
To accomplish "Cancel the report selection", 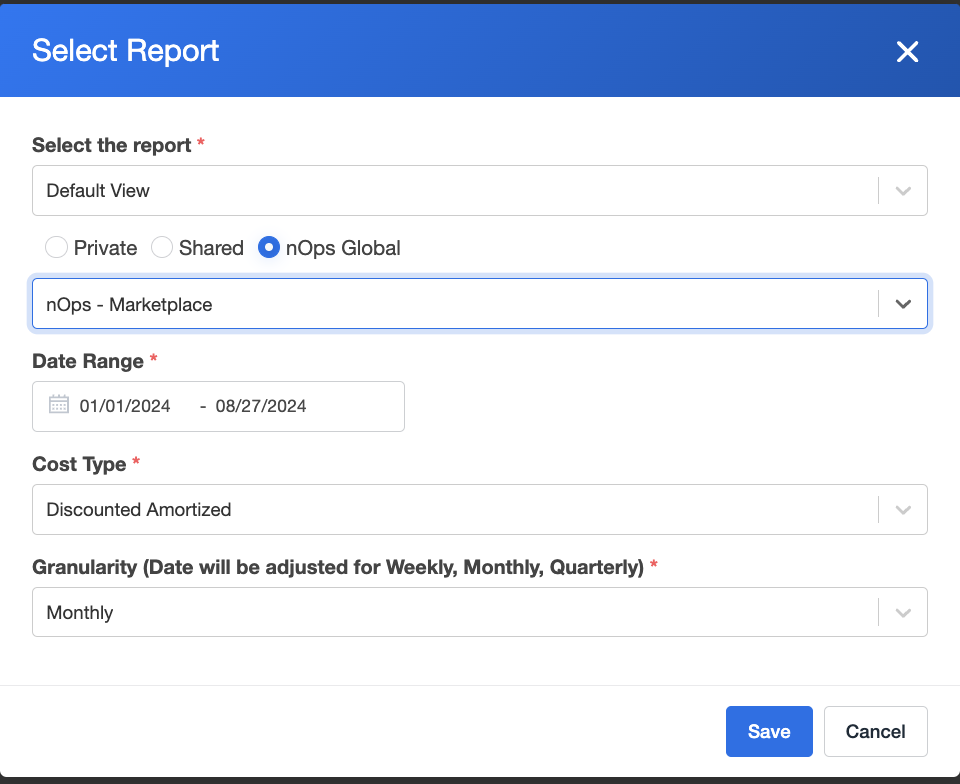I will [876, 731].
